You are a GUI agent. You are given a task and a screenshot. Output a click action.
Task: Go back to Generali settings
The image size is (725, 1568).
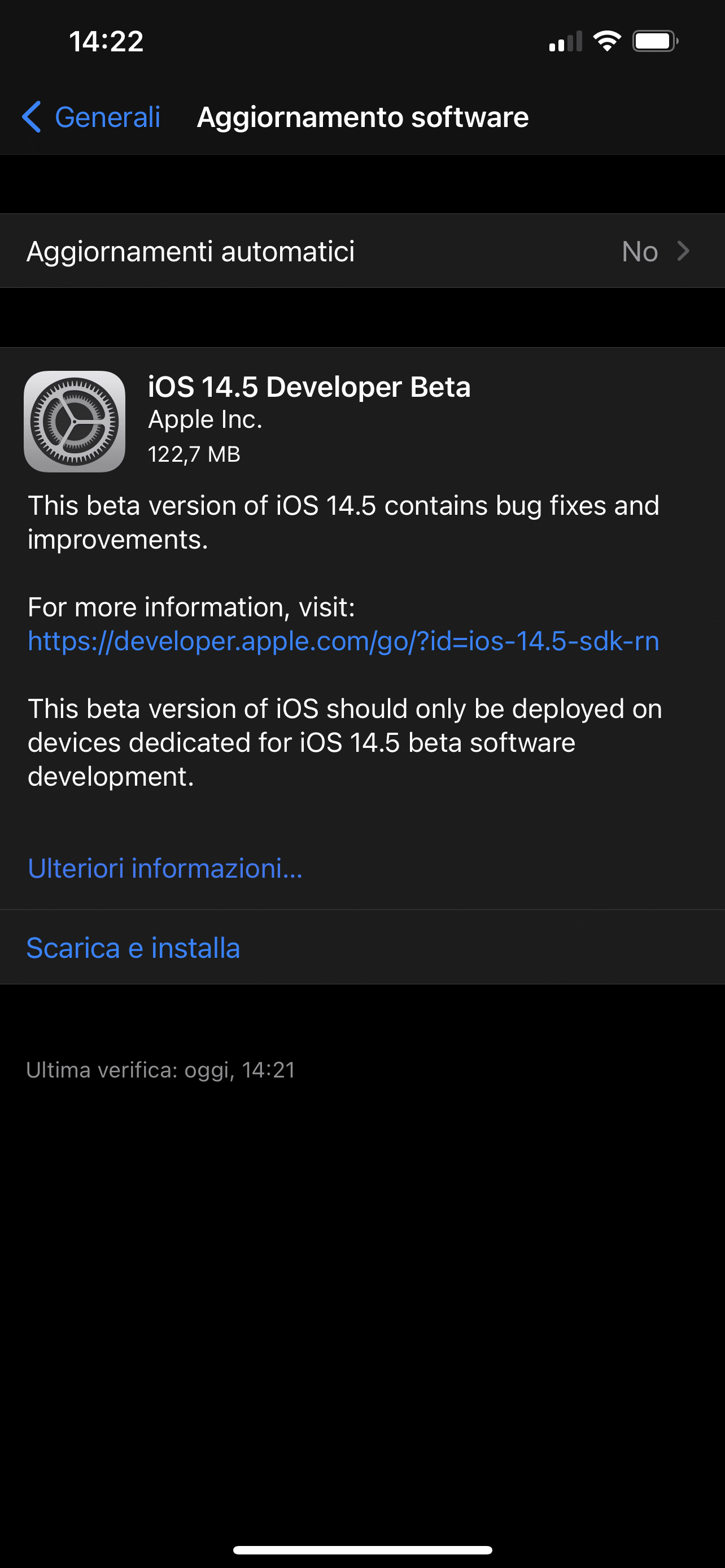coord(91,117)
